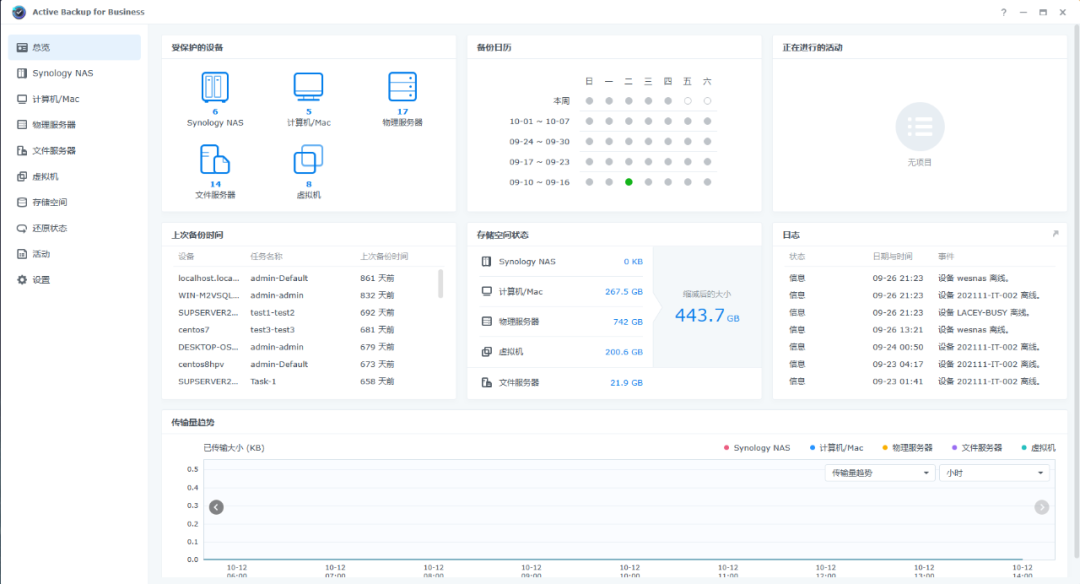The height and width of the screenshot is (584, 1080).
Task: Click the 文件服务器 file icon in 受保护的设备
Action: [215, 159]
